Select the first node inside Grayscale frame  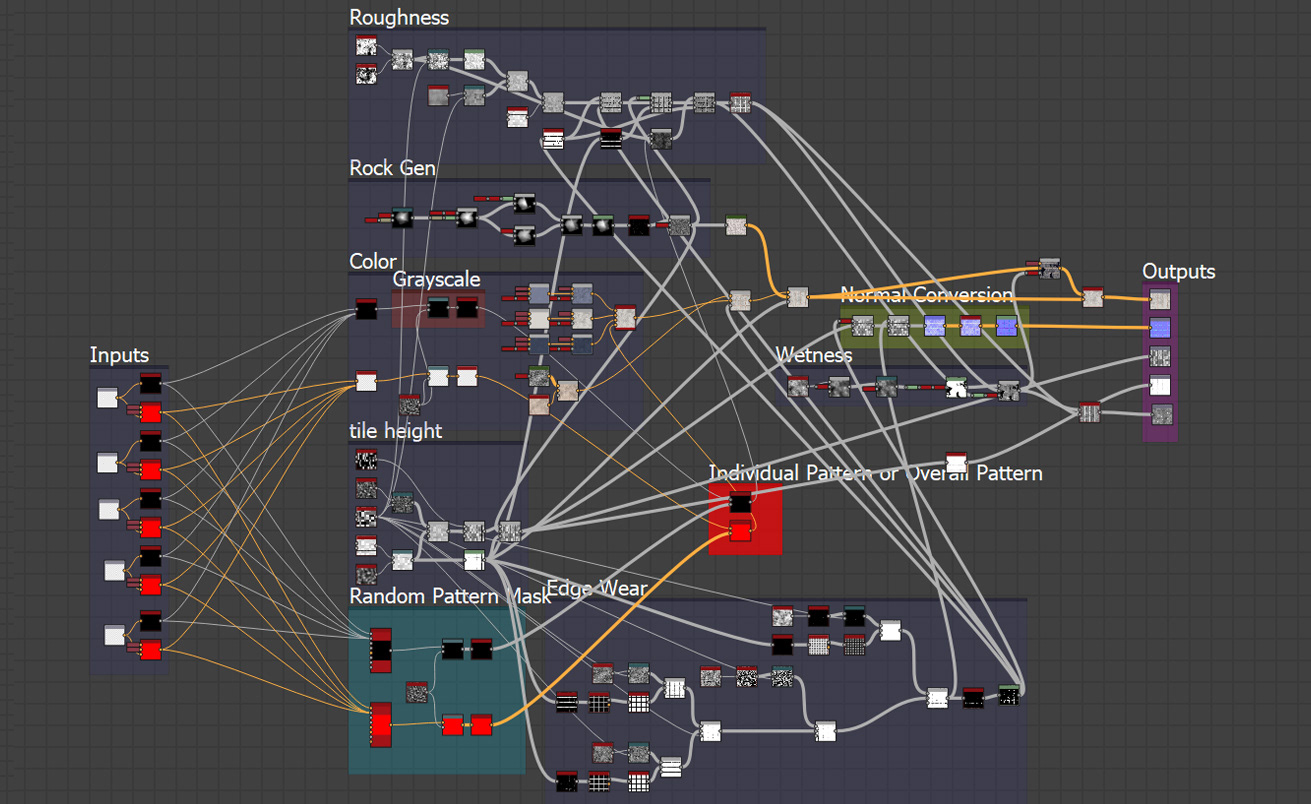pyautogui.click(x=438, y=307)
